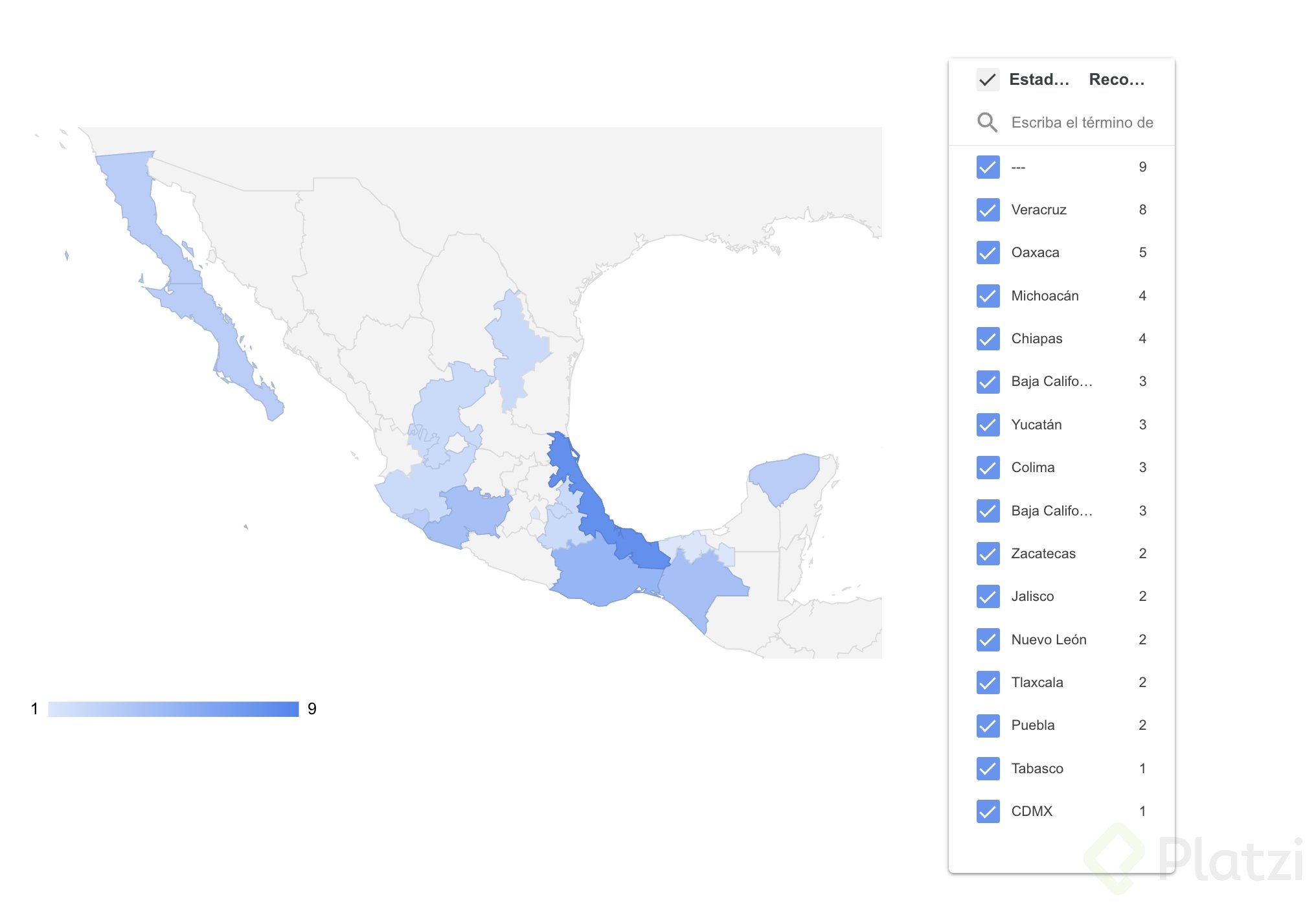Select the Puebla list entry
Image resolution: width=1316 pixels, height=904 pixels.
click(1032, 725)
